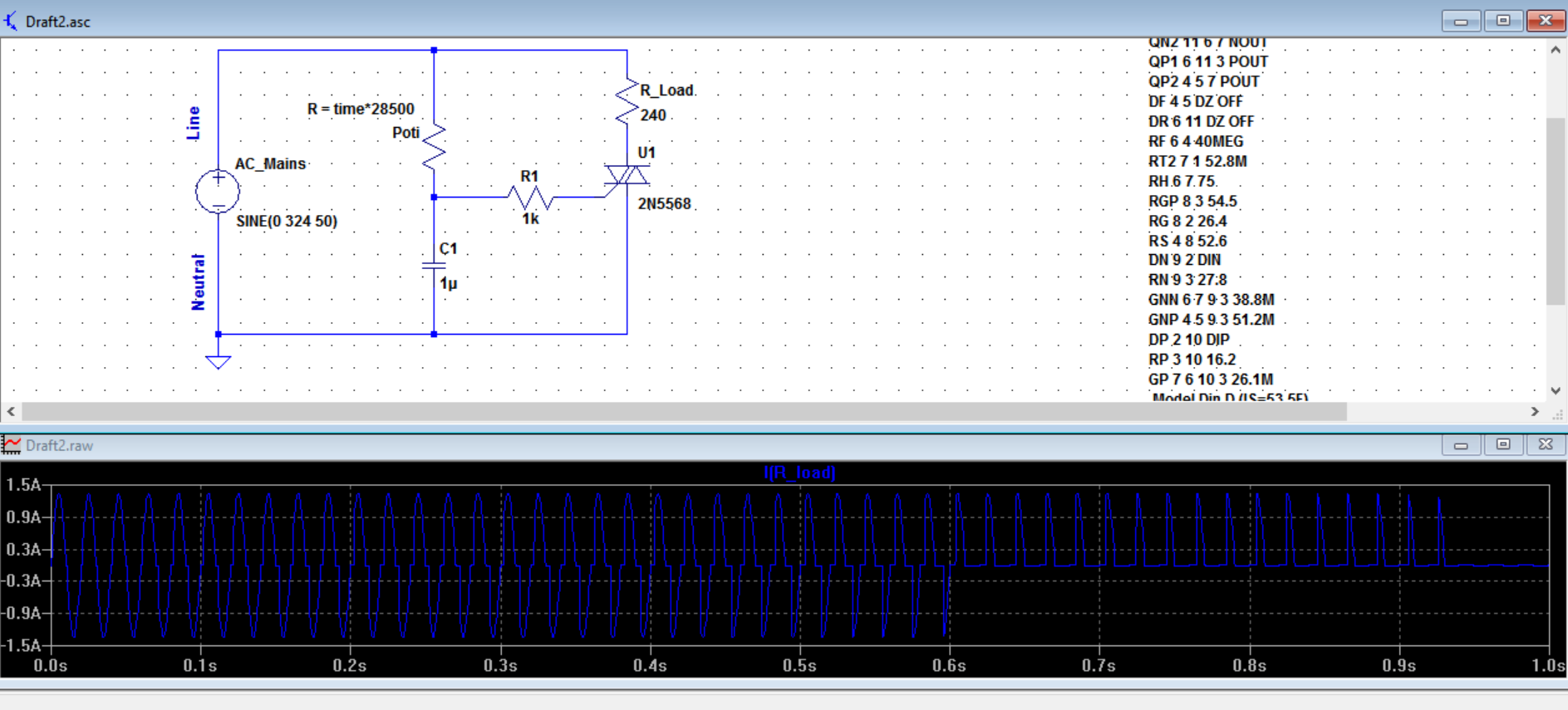
Task: Click the RF 6 4 40MEG netlist line
Action: point(1196,141)
